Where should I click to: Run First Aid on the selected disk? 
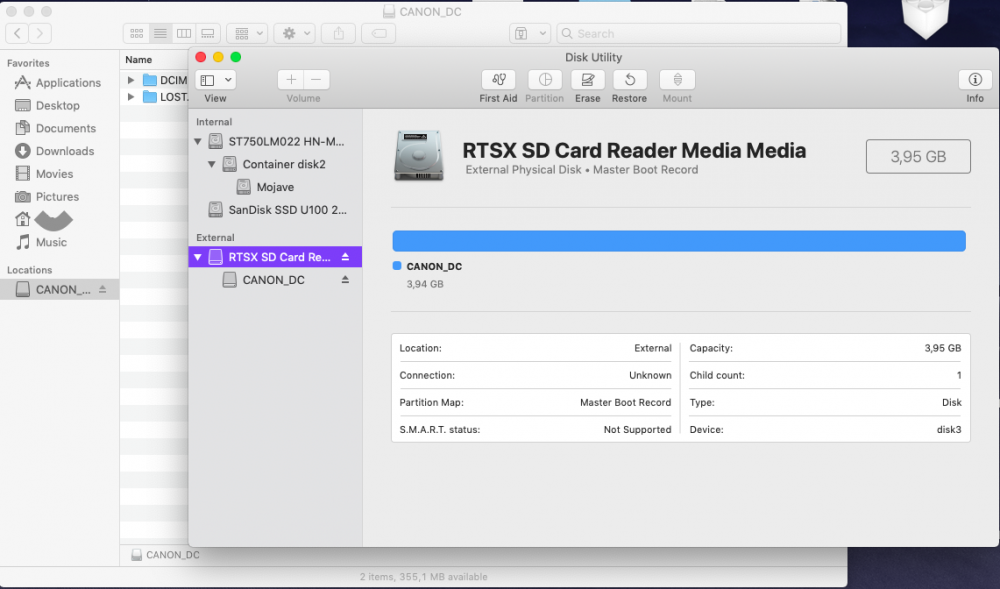tap(498, 80)
